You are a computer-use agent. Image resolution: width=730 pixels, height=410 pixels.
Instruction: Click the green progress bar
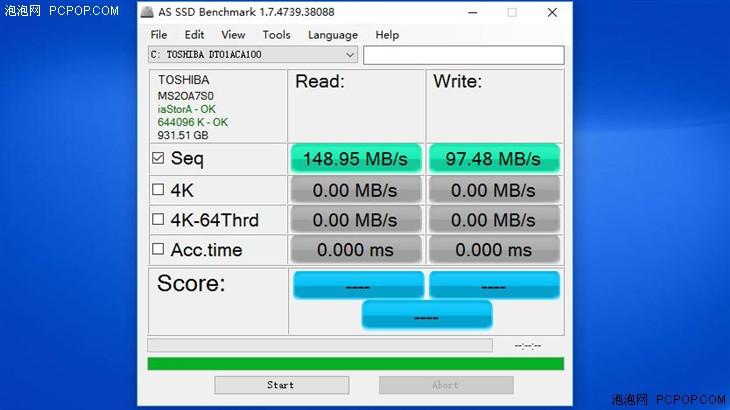point(356,364)
